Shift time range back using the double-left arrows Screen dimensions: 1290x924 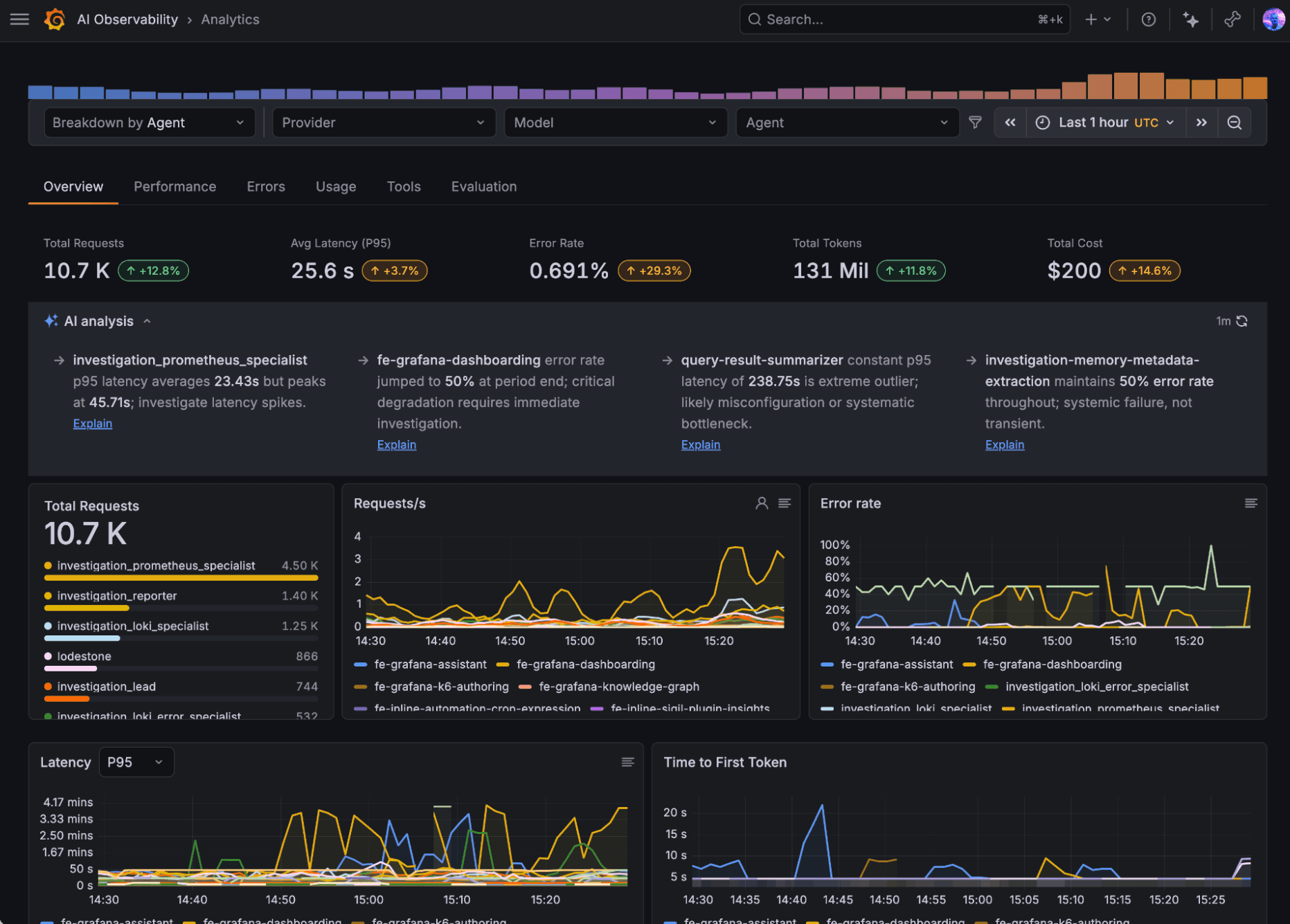pyautogui.click(x=1010, y=122)
